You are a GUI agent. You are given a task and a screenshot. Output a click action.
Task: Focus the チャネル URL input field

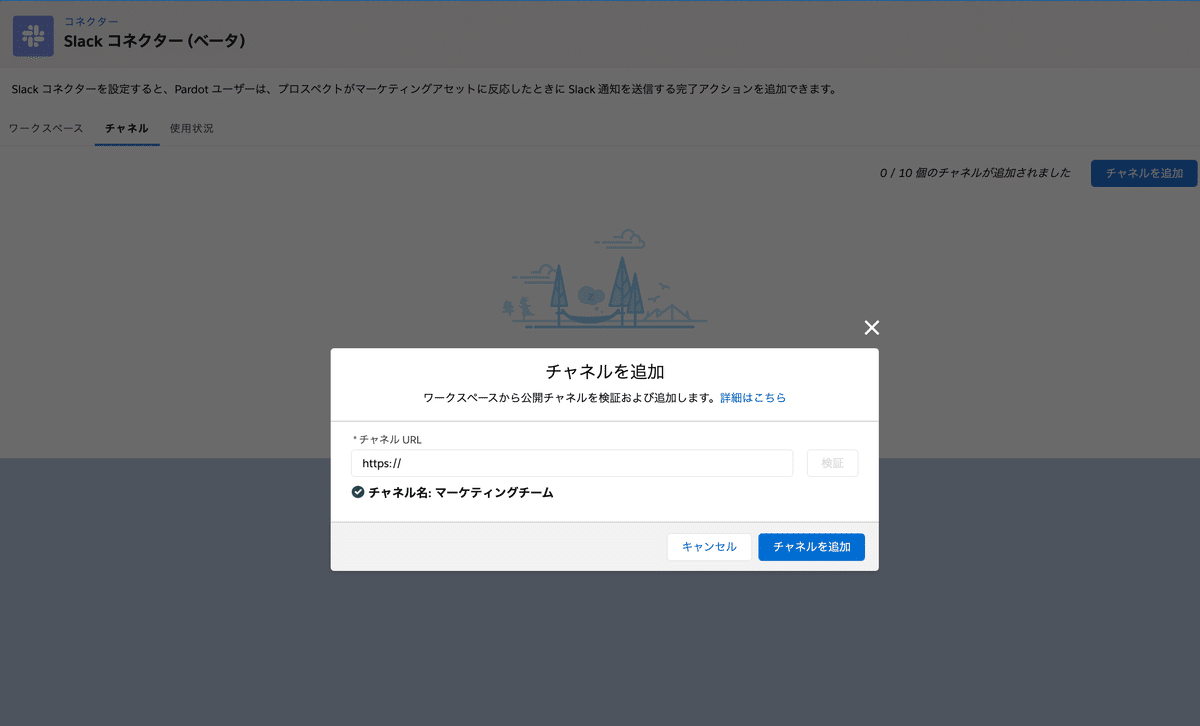click(x=572, y=463)
